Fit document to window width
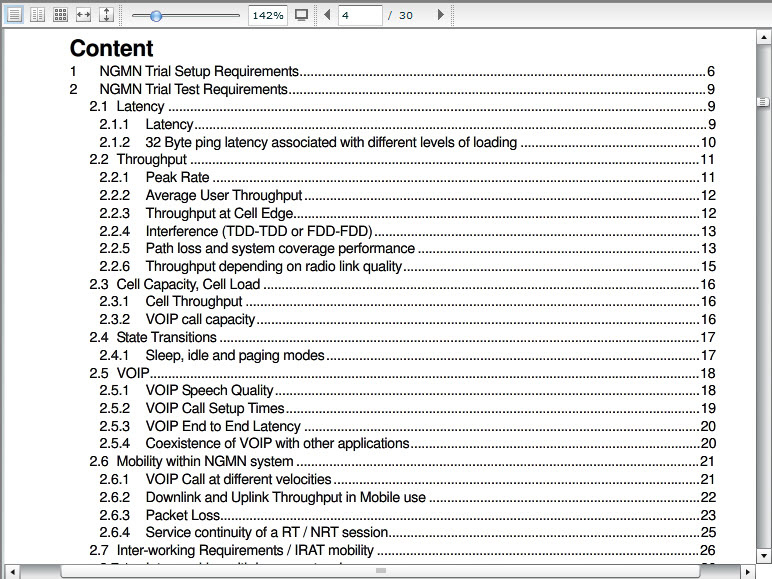This screenshot has height=579, width=772. (83, 15)
